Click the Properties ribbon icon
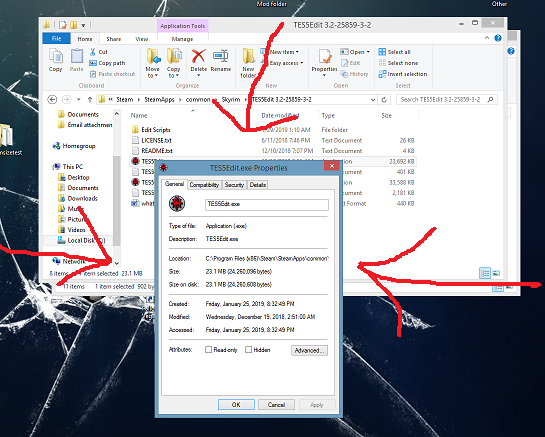545x437 pixels. pos(325,56)
